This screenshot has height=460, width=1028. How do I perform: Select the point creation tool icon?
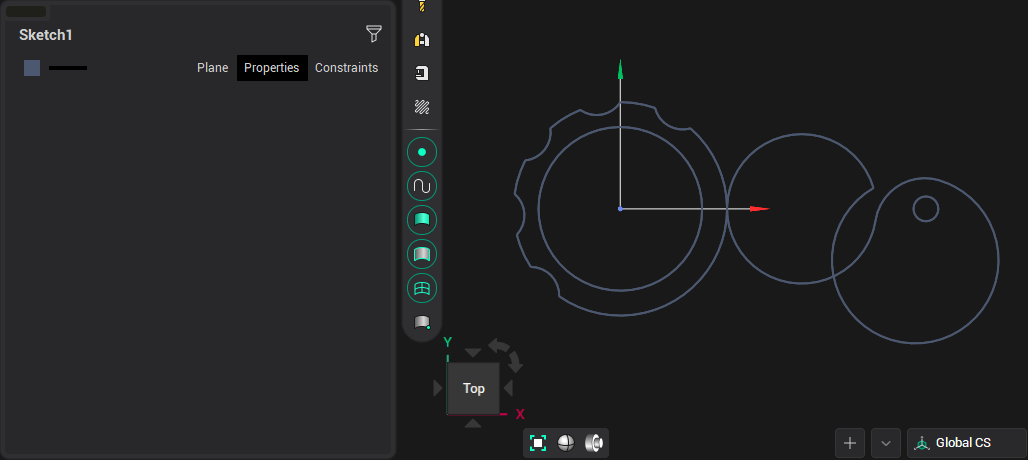pyautogui.click(x=422, y=152)
